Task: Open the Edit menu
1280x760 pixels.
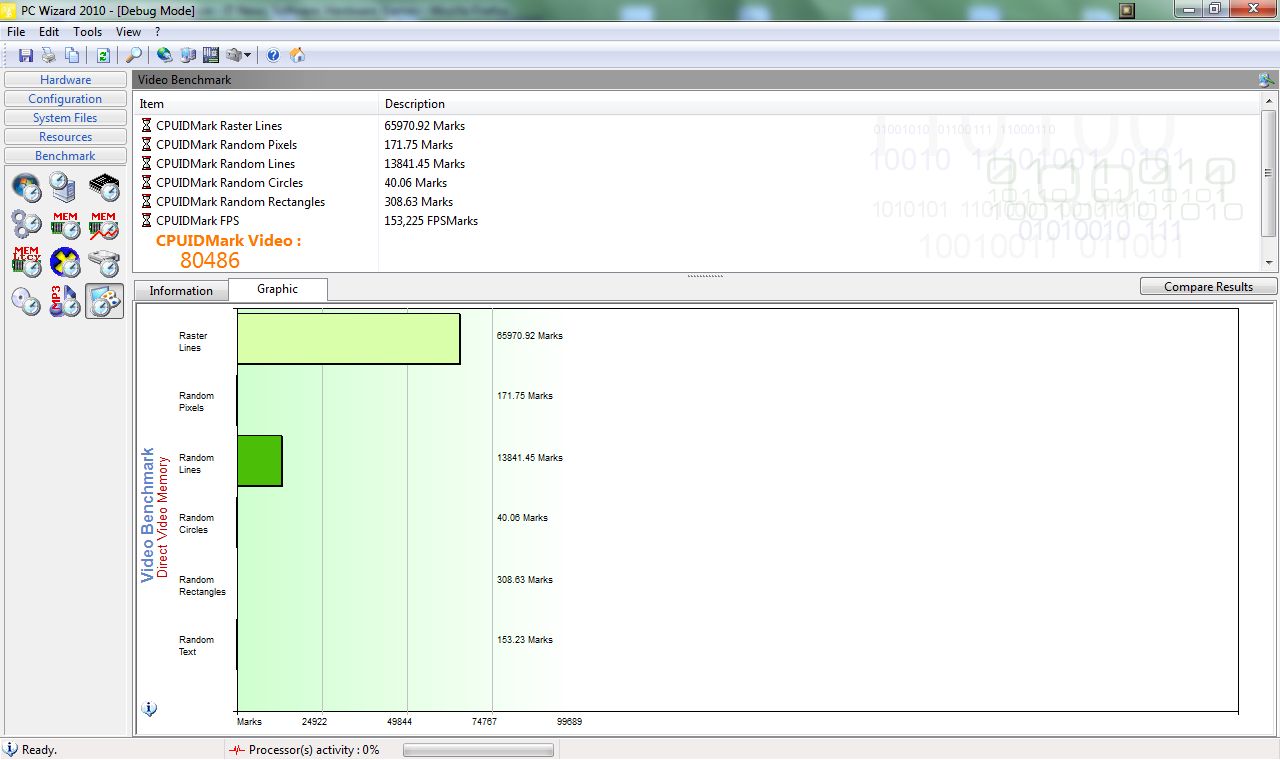Action: (49, 32)
